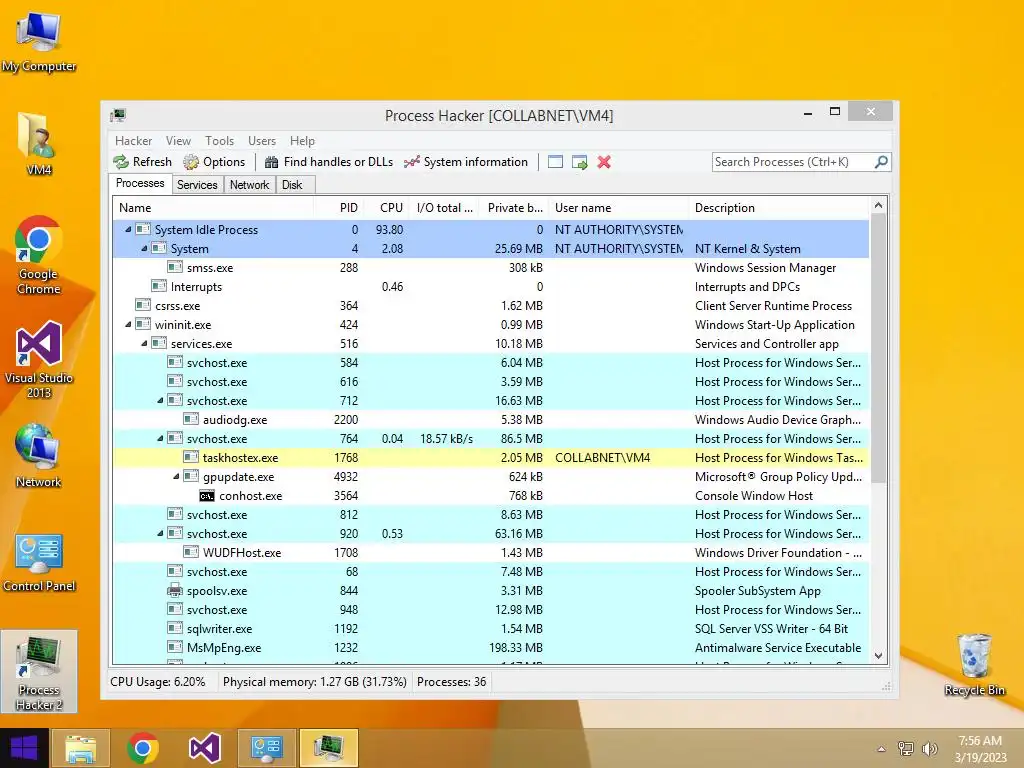Collapse System Idle Process tree node
The image size is (1024, 768).
coord(128,229)
